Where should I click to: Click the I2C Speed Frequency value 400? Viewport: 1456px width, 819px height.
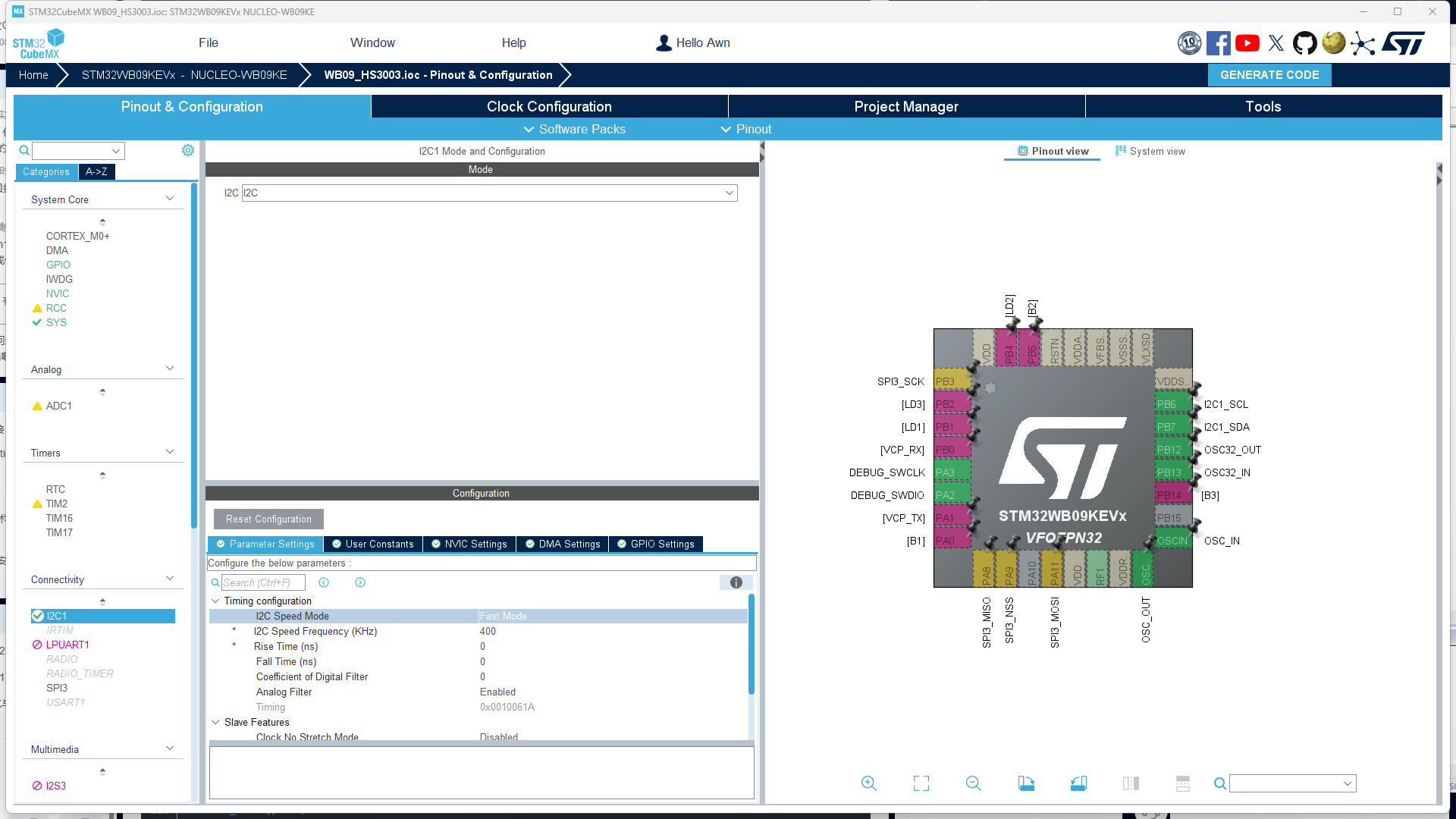pos(488,631)
